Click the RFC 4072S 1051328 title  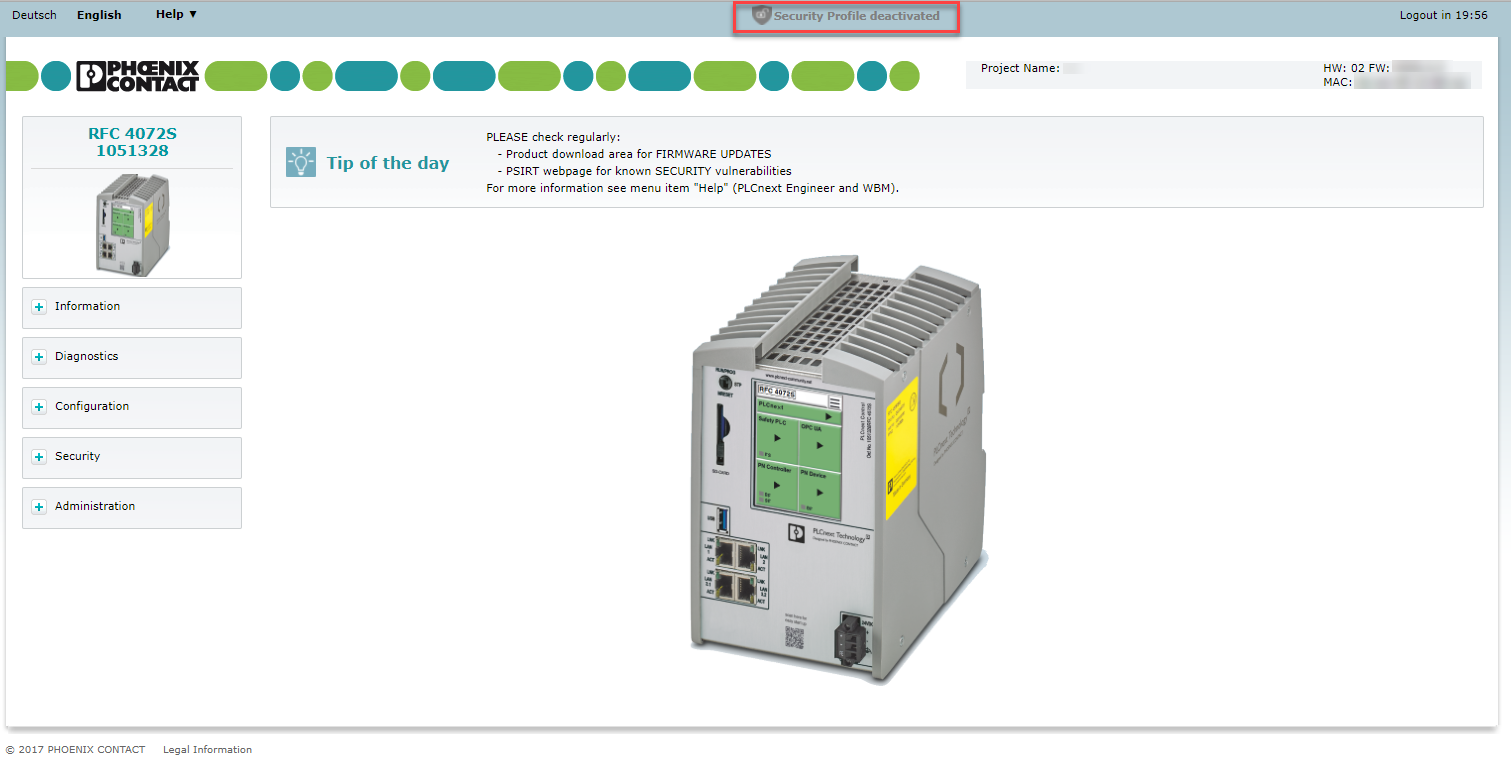[132, 142]
